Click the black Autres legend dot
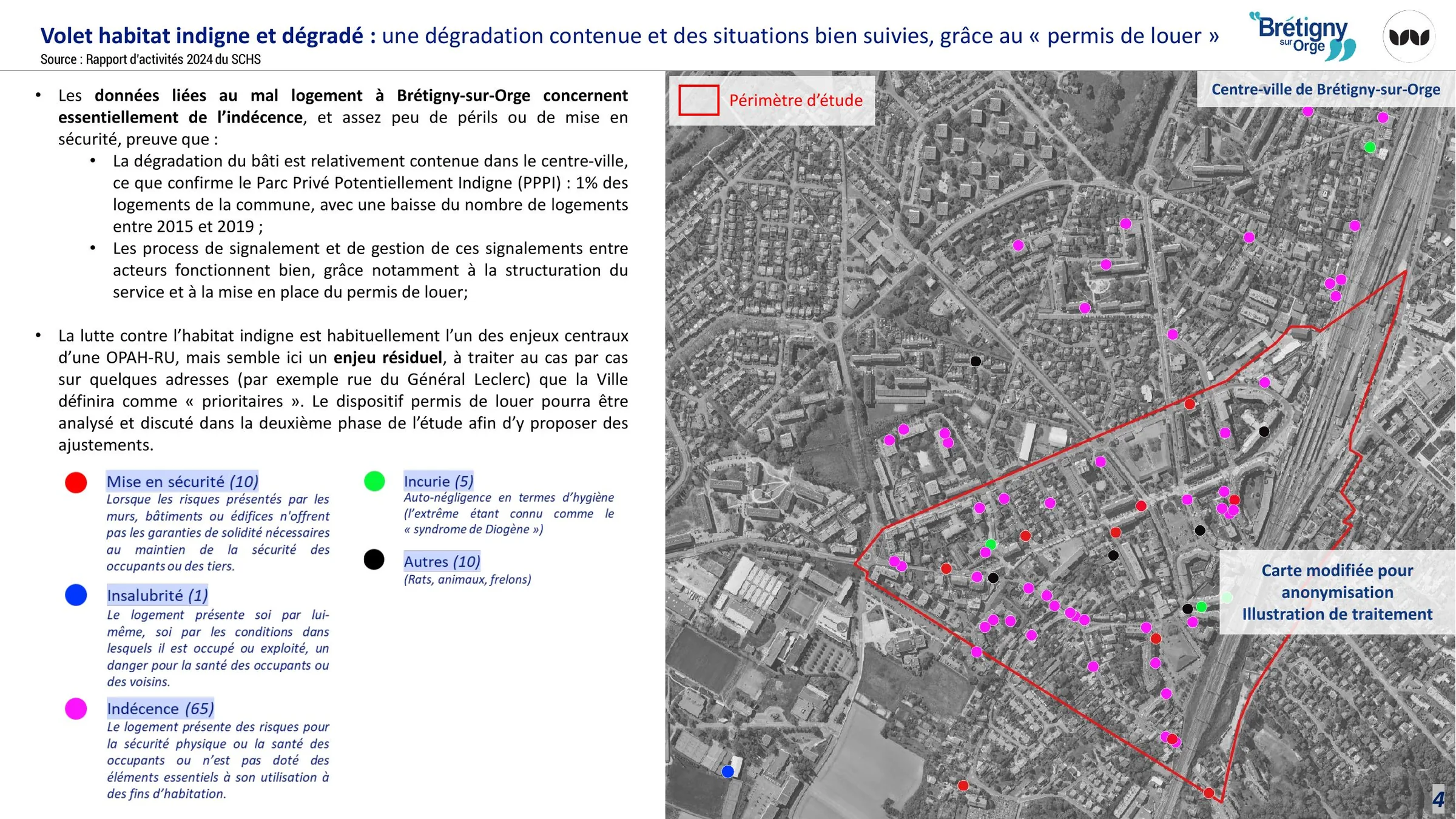1456x819 pixels. point(374,559)
